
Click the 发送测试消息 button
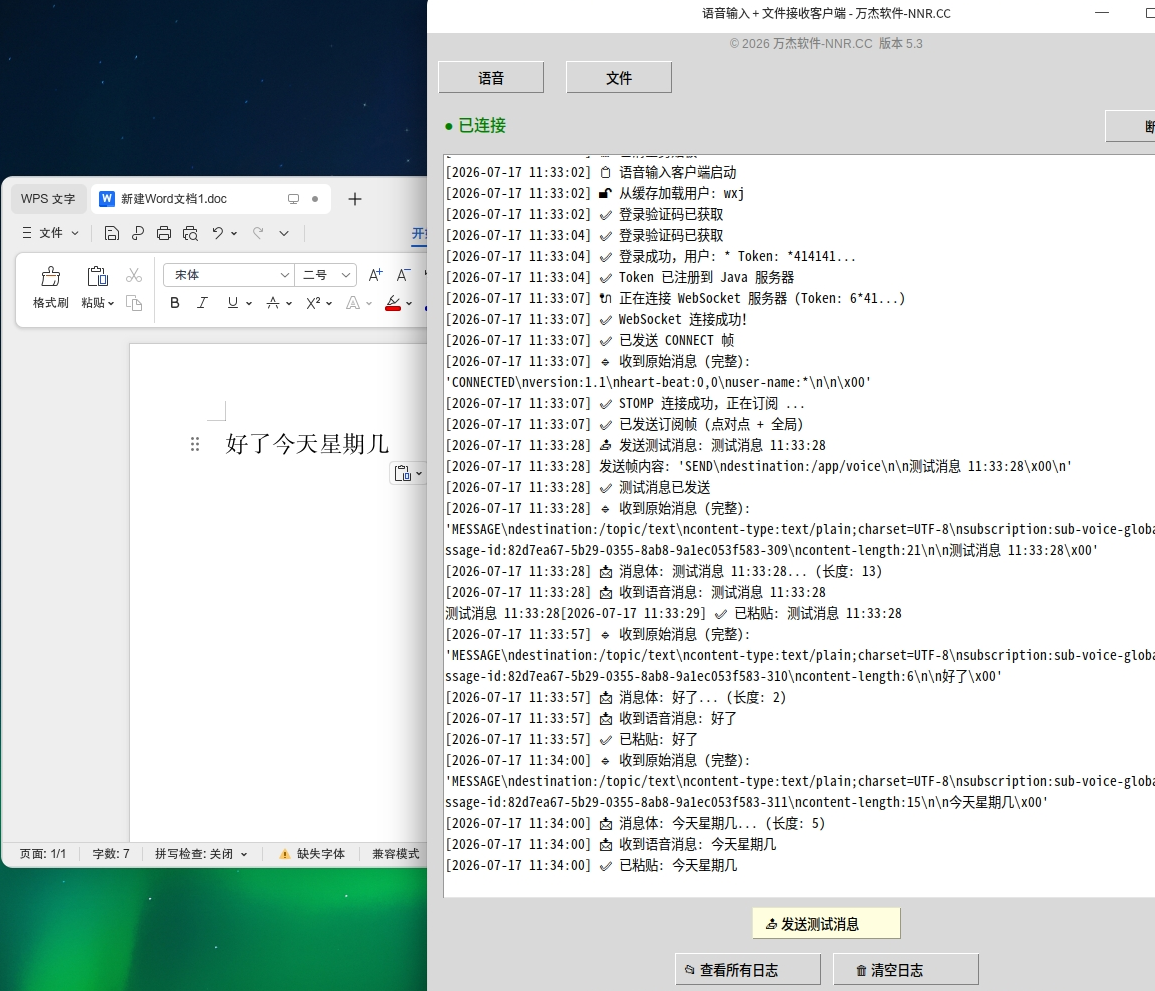pos(826,924)
